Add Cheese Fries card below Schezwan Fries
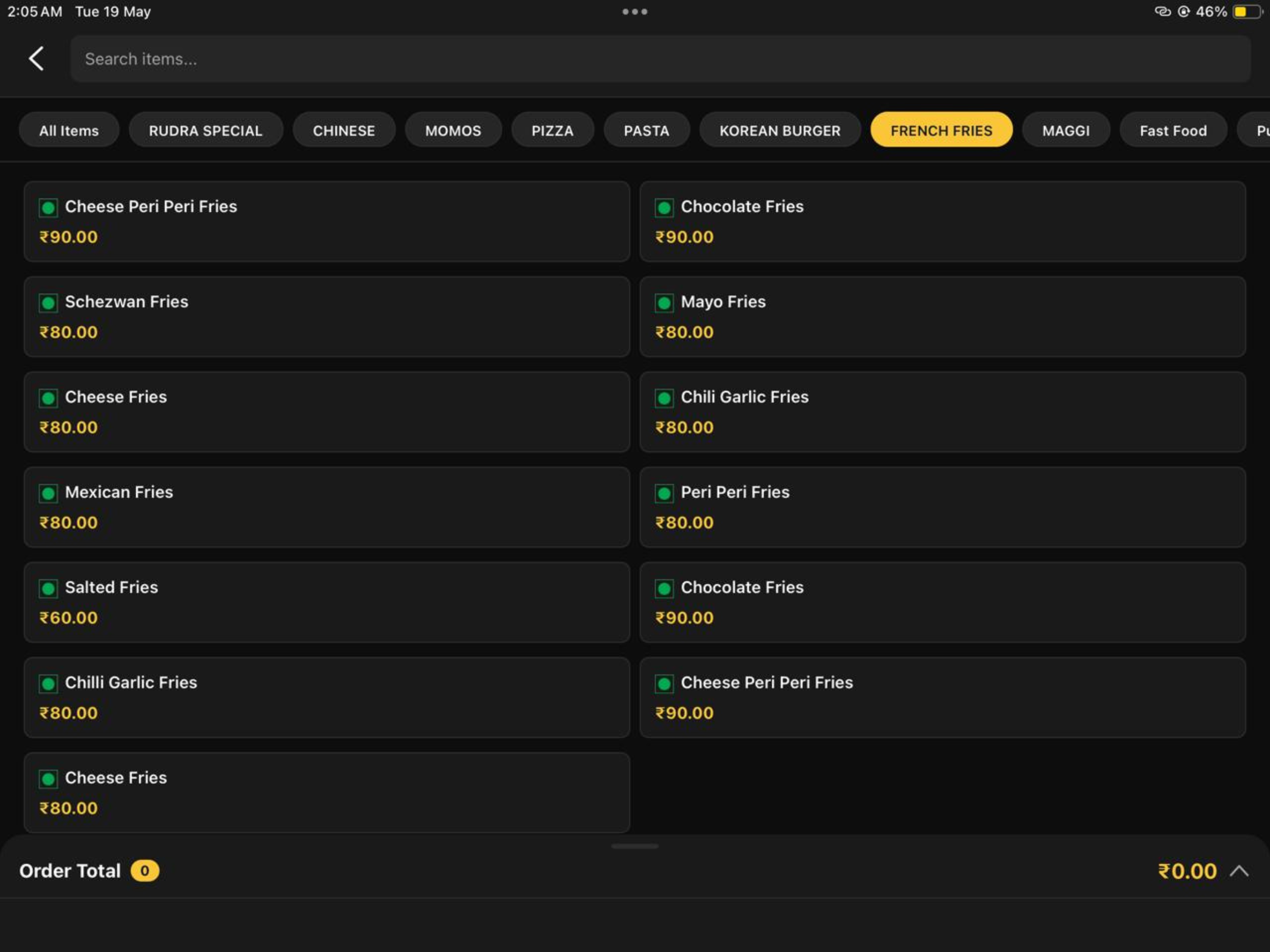1270x952 pixels. [327, 412]
